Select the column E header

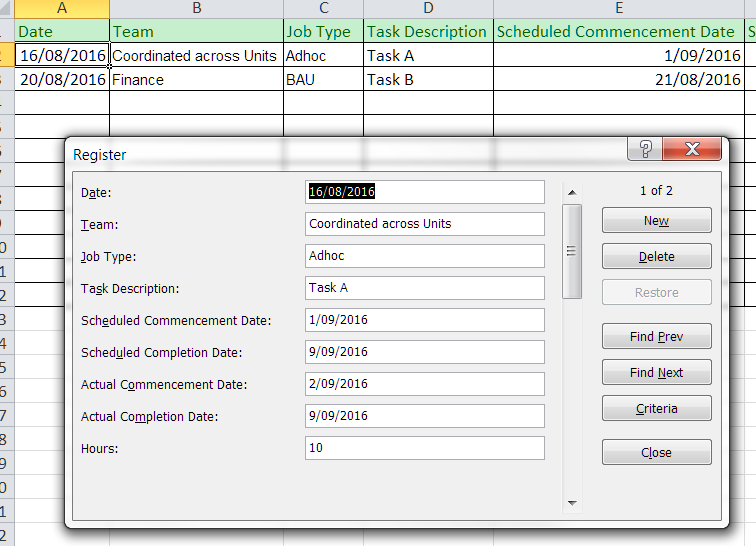(619, 9)
